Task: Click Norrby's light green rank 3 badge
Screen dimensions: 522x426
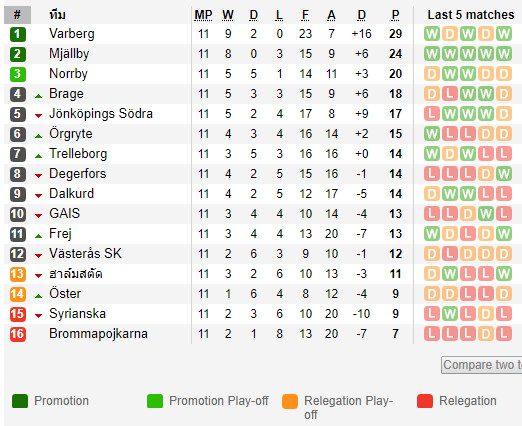Action: point(18,74)
